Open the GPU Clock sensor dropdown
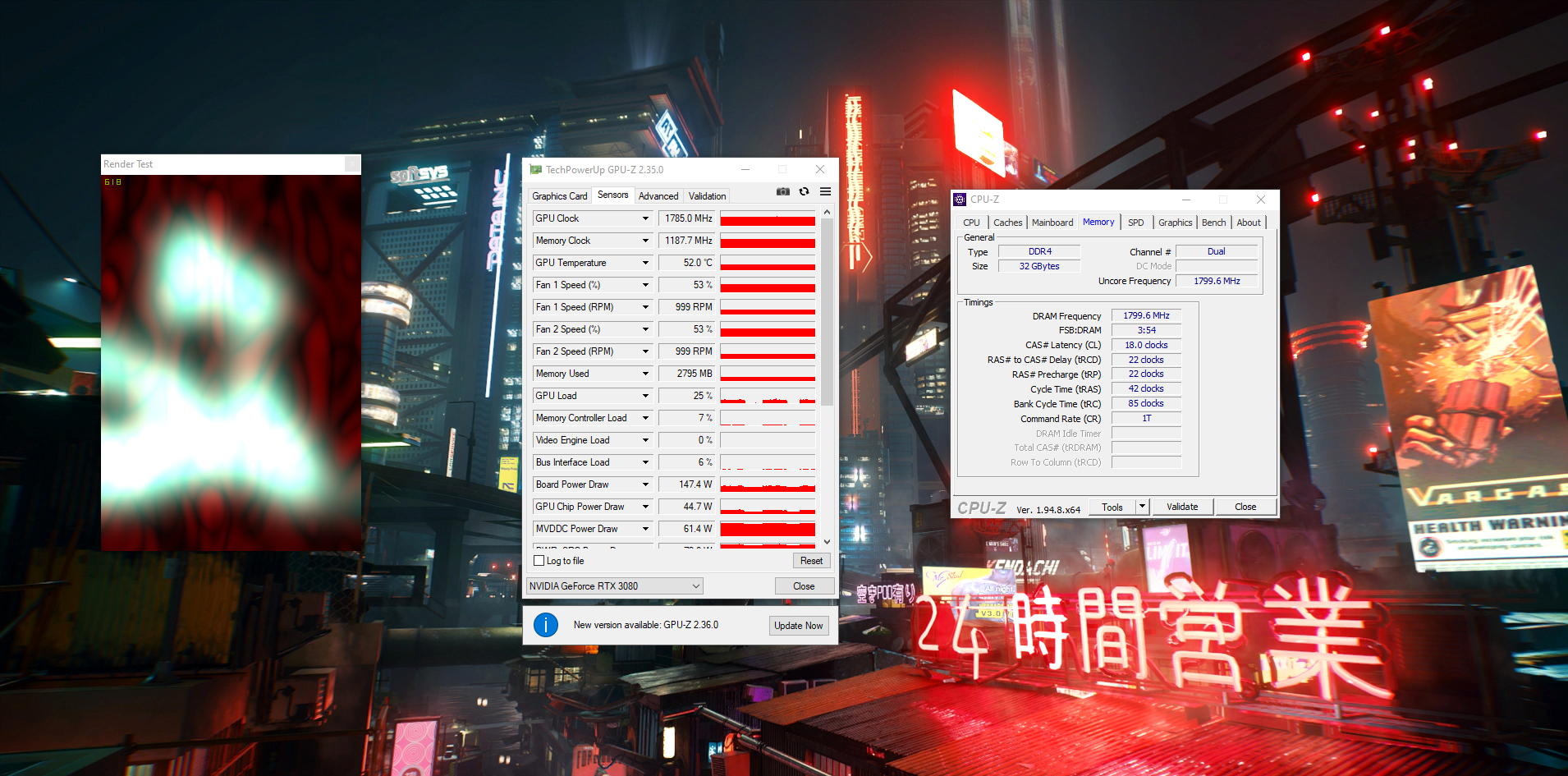 (645, 218)
